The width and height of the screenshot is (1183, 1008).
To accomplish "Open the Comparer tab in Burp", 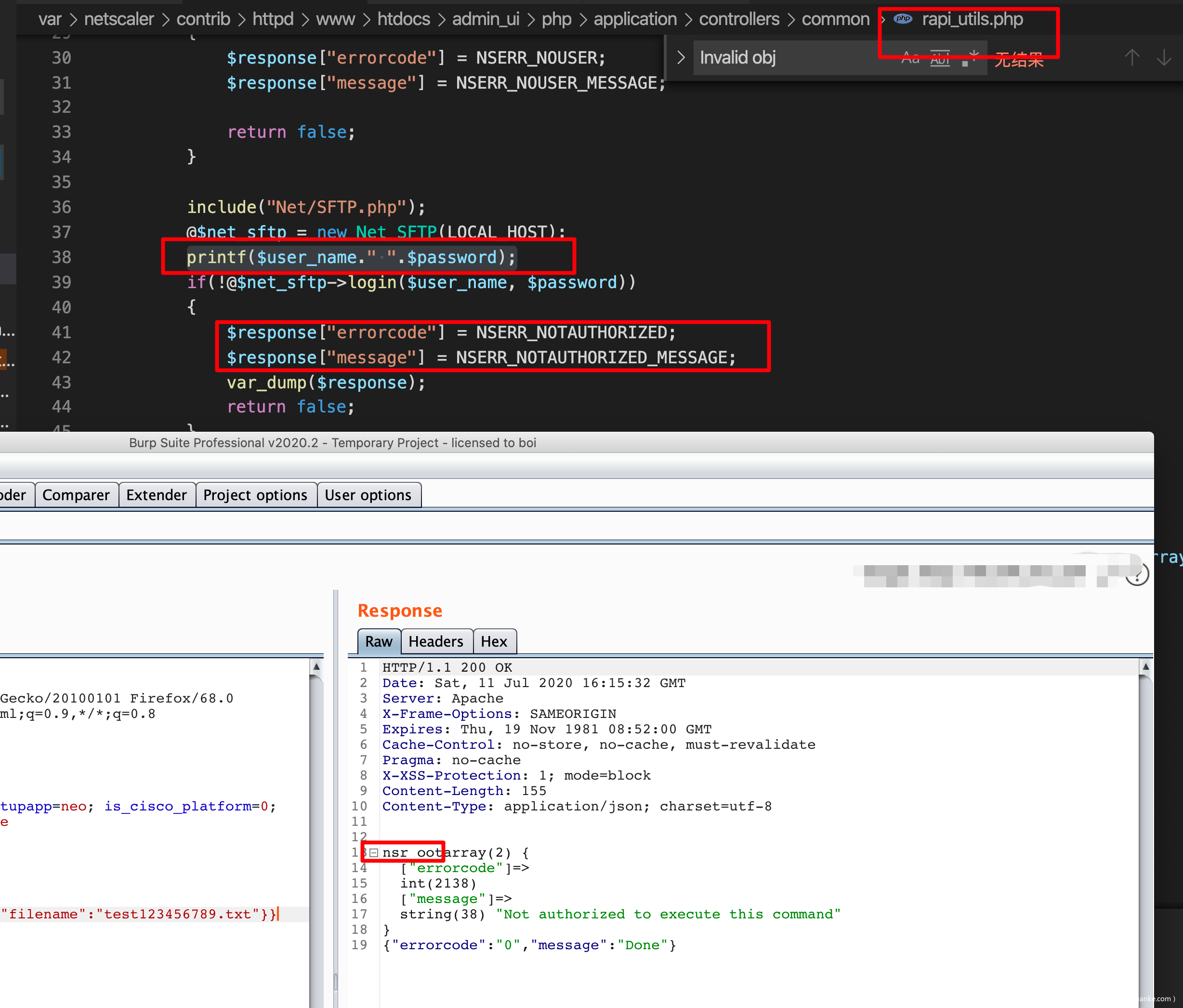I will click(76, 494).
